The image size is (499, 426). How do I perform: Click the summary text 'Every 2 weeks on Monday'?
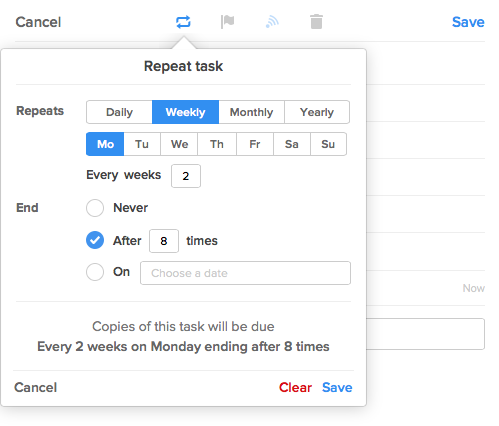tap(119, 347)
